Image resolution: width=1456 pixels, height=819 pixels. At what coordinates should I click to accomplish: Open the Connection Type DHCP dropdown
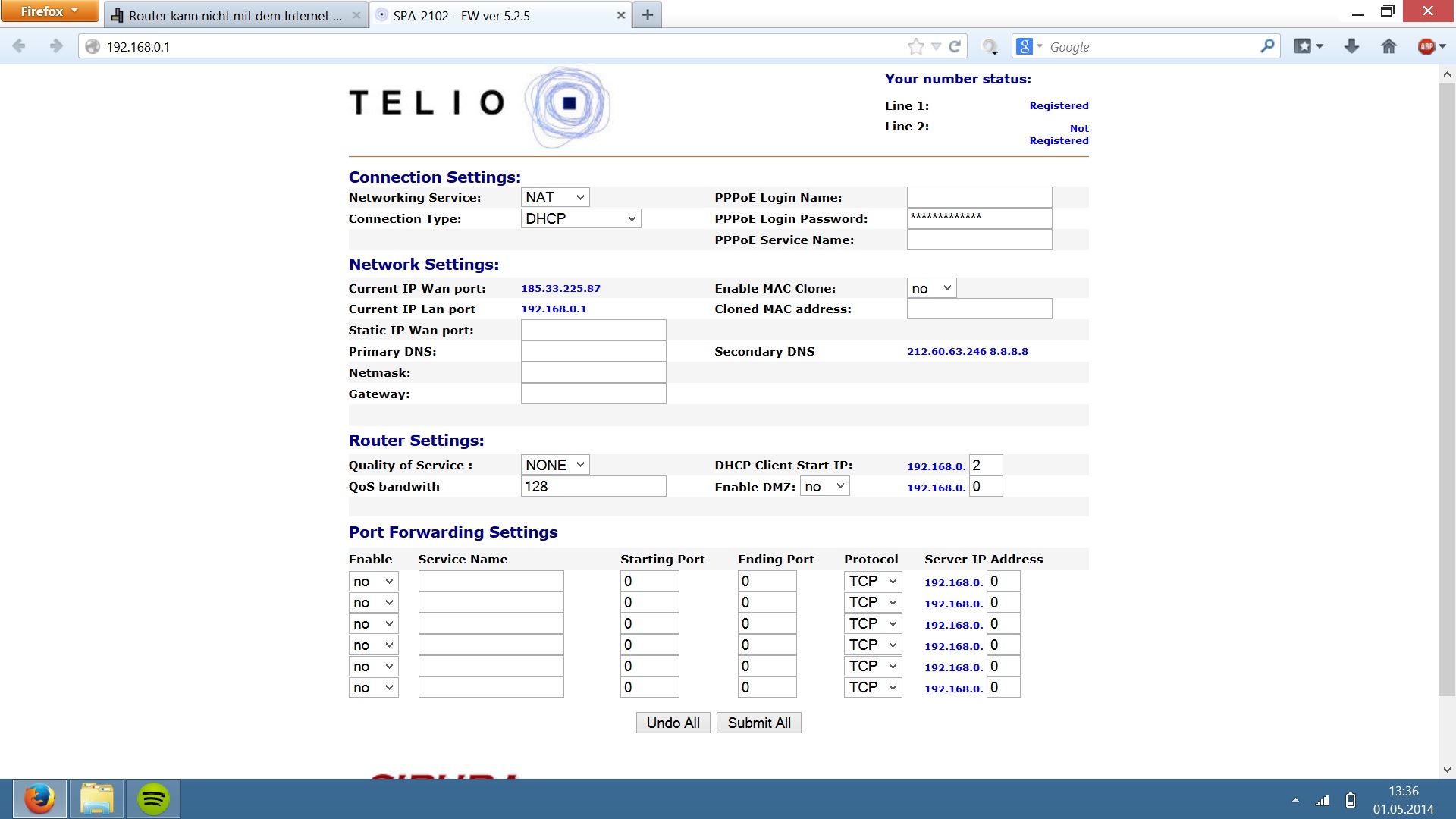(x=581, y=218)
